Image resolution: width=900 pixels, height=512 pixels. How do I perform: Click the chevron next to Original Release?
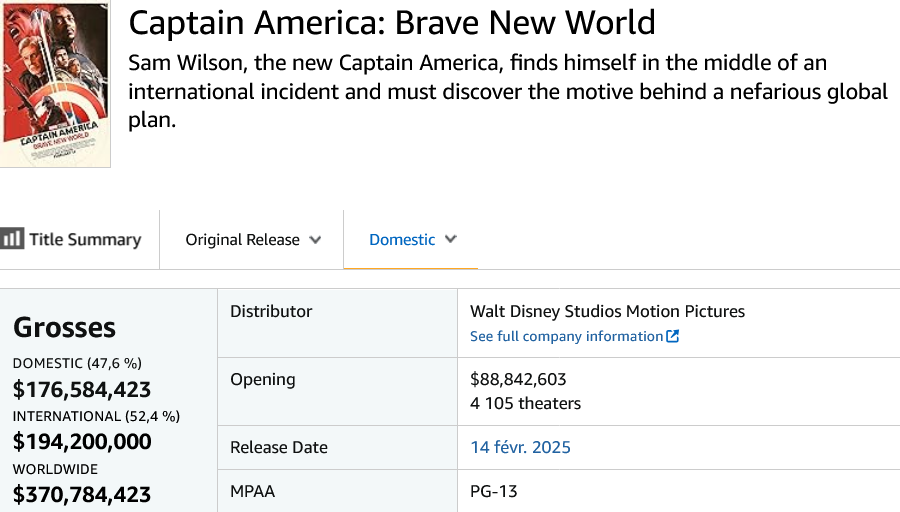[x=315, y=240]
